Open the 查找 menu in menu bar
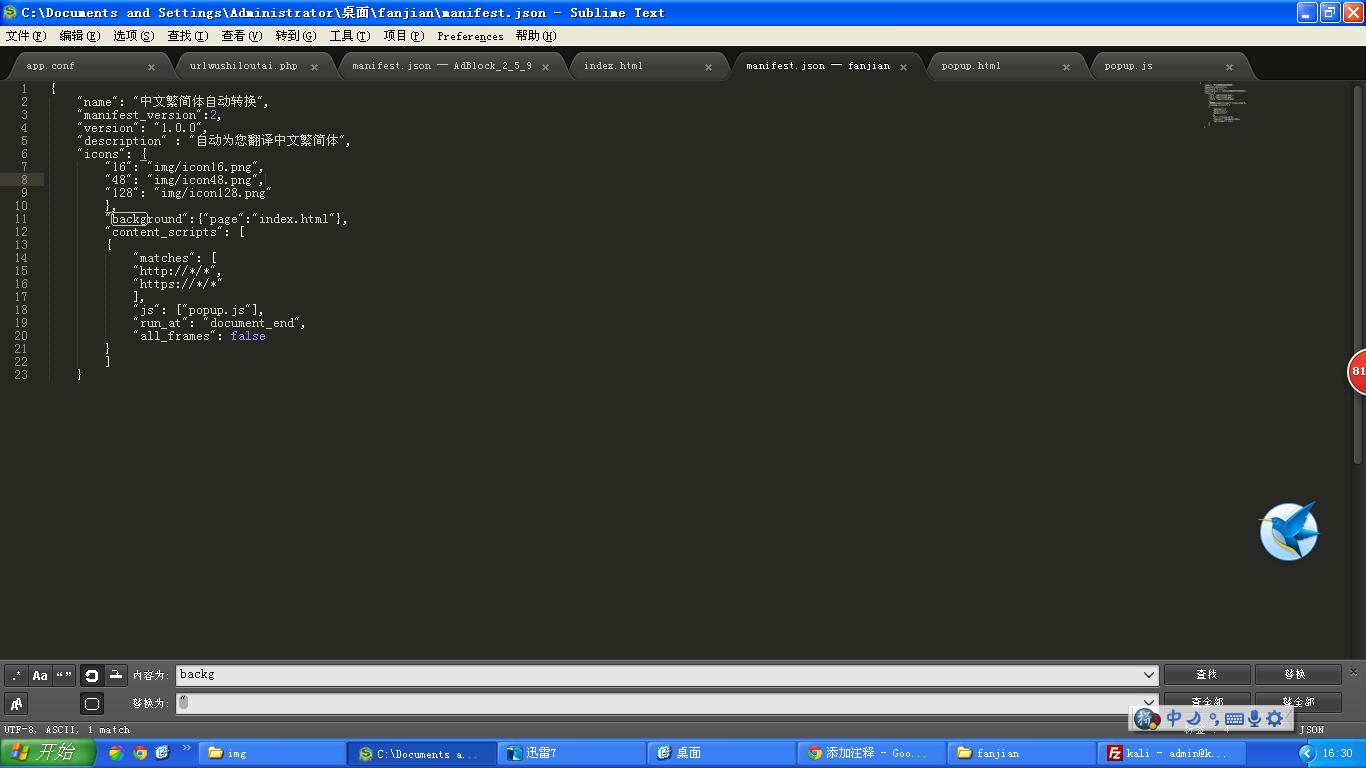The image size is (1366, 768). (x=187, y=36)
